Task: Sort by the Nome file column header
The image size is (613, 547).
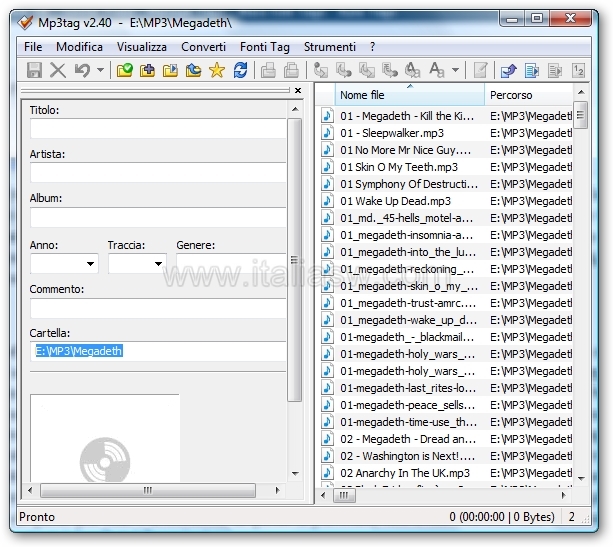Action: click(409, 95)
